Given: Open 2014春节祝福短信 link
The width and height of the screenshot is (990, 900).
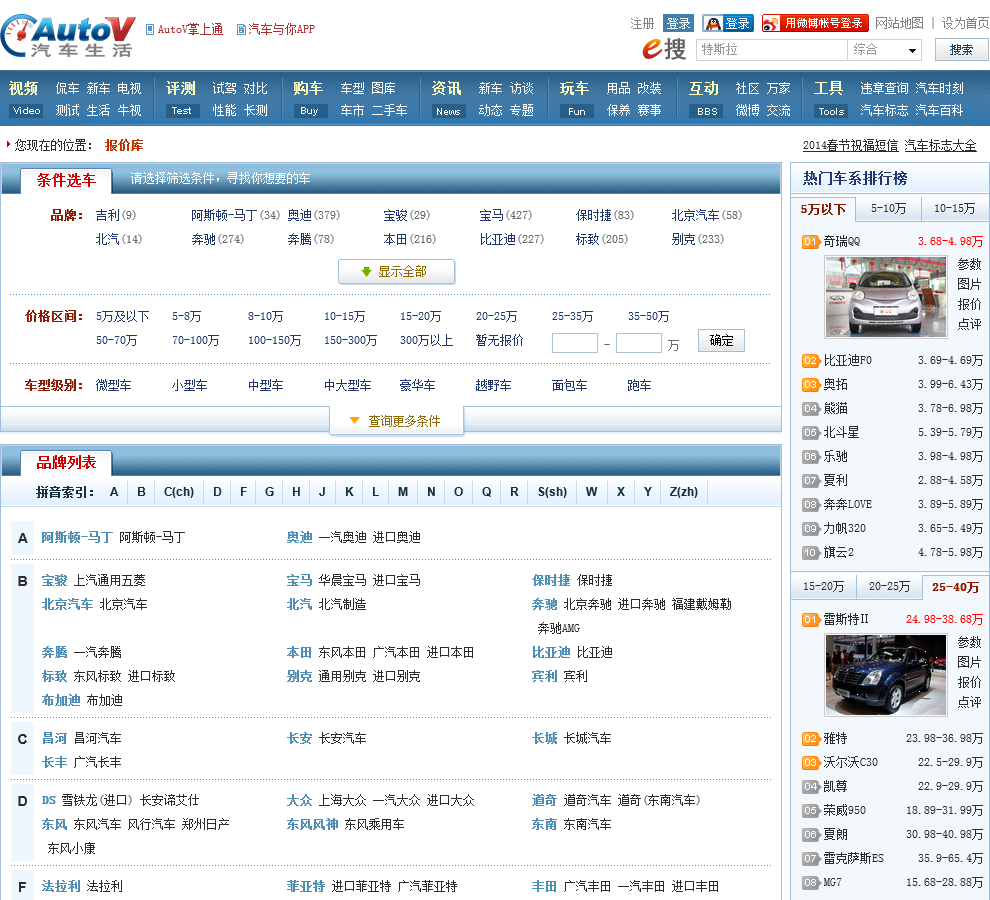Looking at the screenshot, I should pos(850,146).
